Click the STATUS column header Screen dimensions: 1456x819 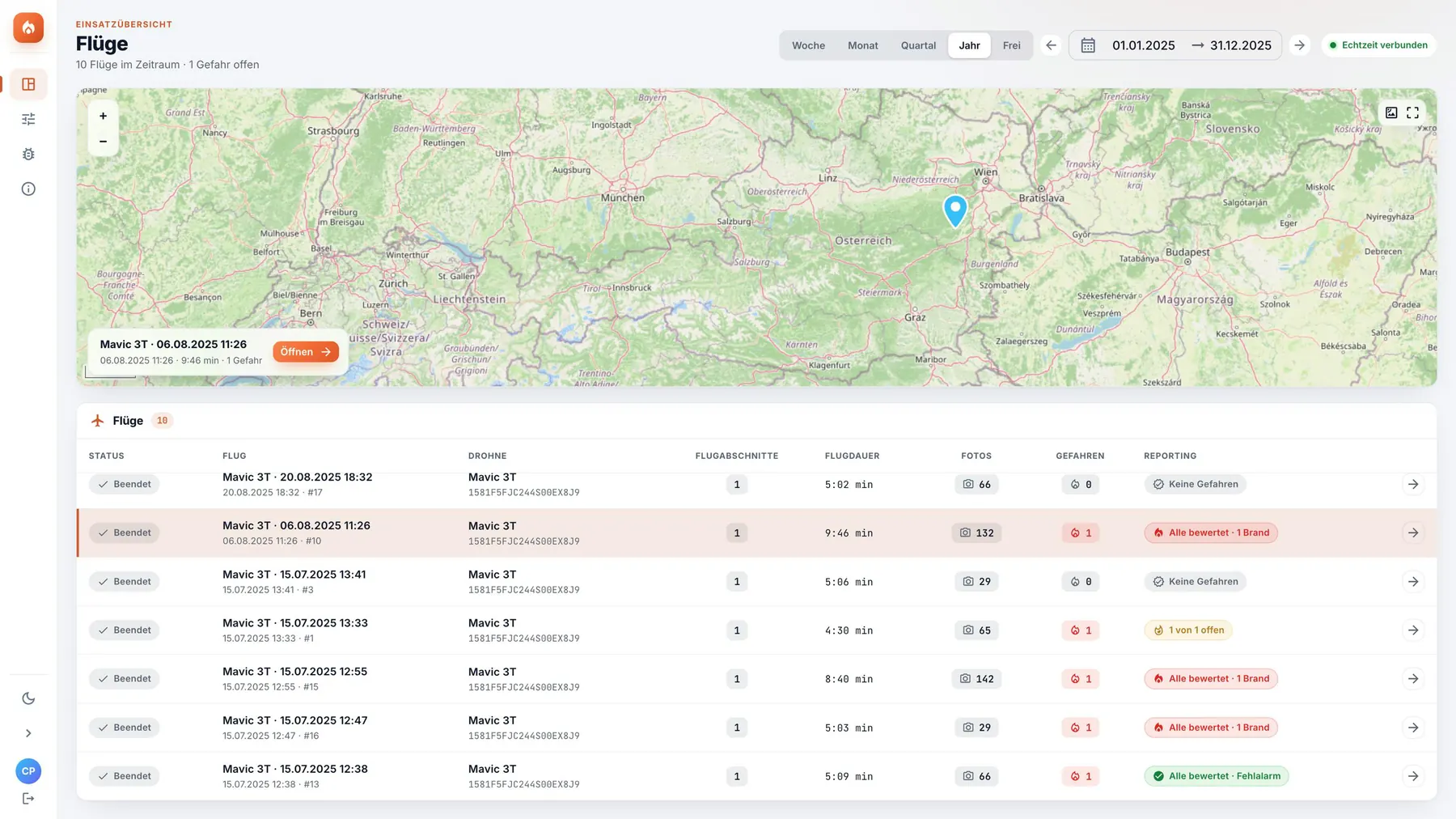(107, 456)
